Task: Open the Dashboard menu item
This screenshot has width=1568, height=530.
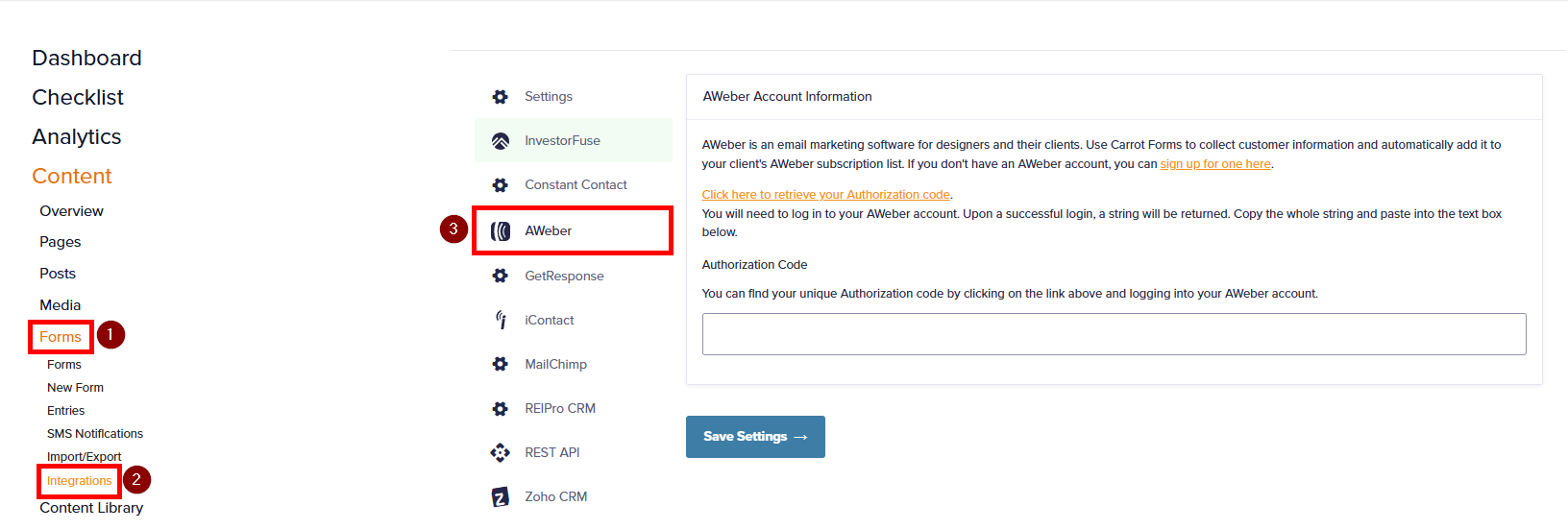Action: coord(86,58)
